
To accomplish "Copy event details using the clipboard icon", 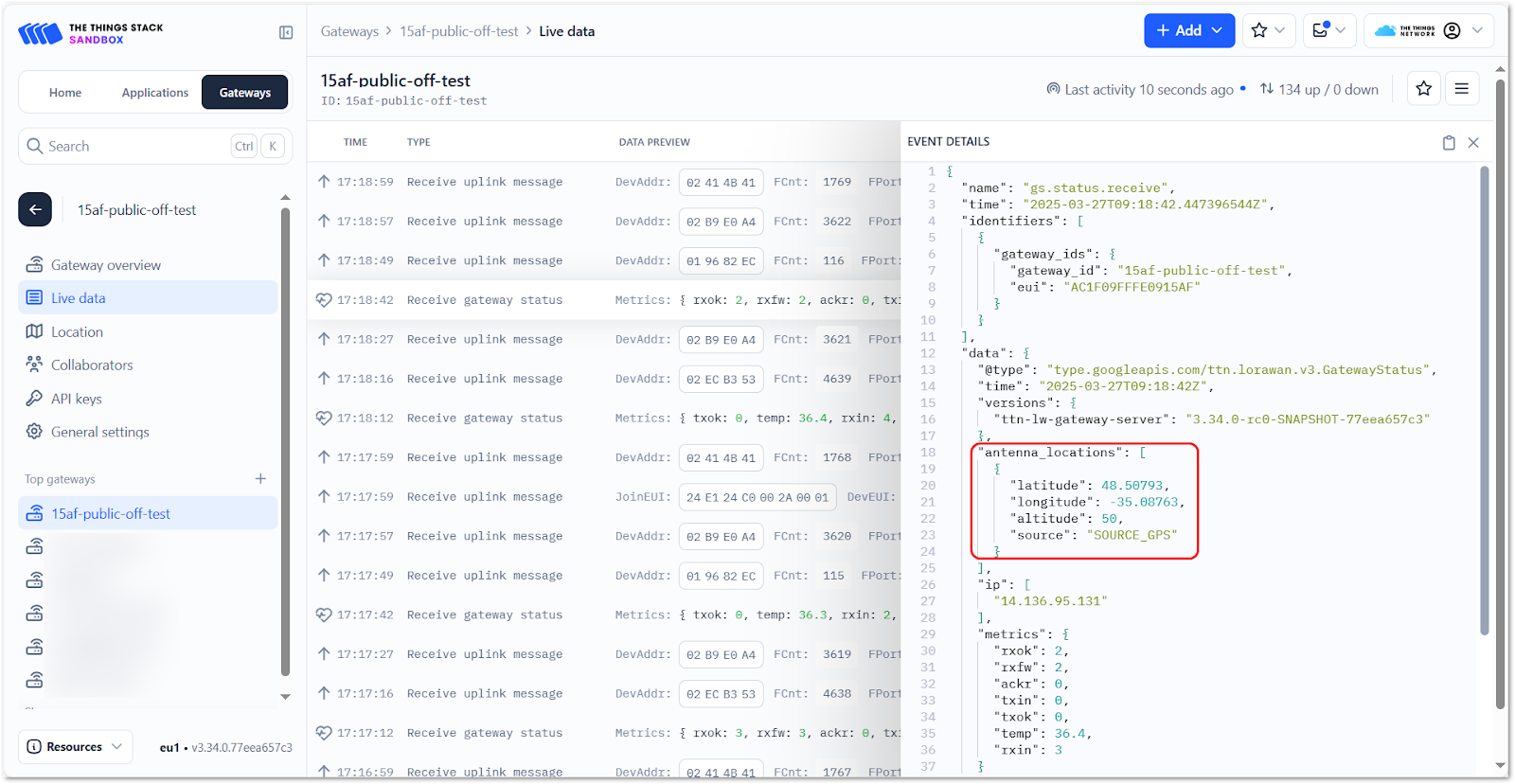I will tap(1448, 143).
